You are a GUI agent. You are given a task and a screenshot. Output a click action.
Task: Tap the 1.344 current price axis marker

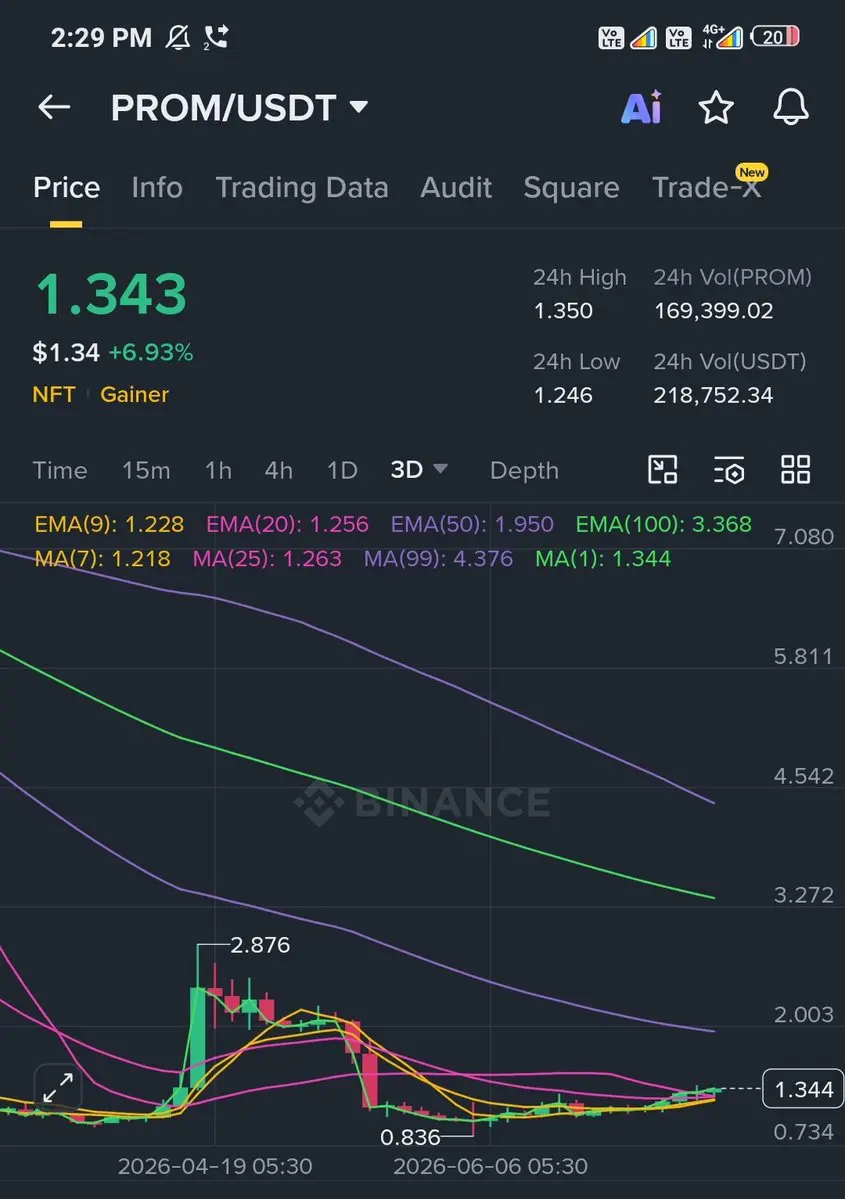803,1089
